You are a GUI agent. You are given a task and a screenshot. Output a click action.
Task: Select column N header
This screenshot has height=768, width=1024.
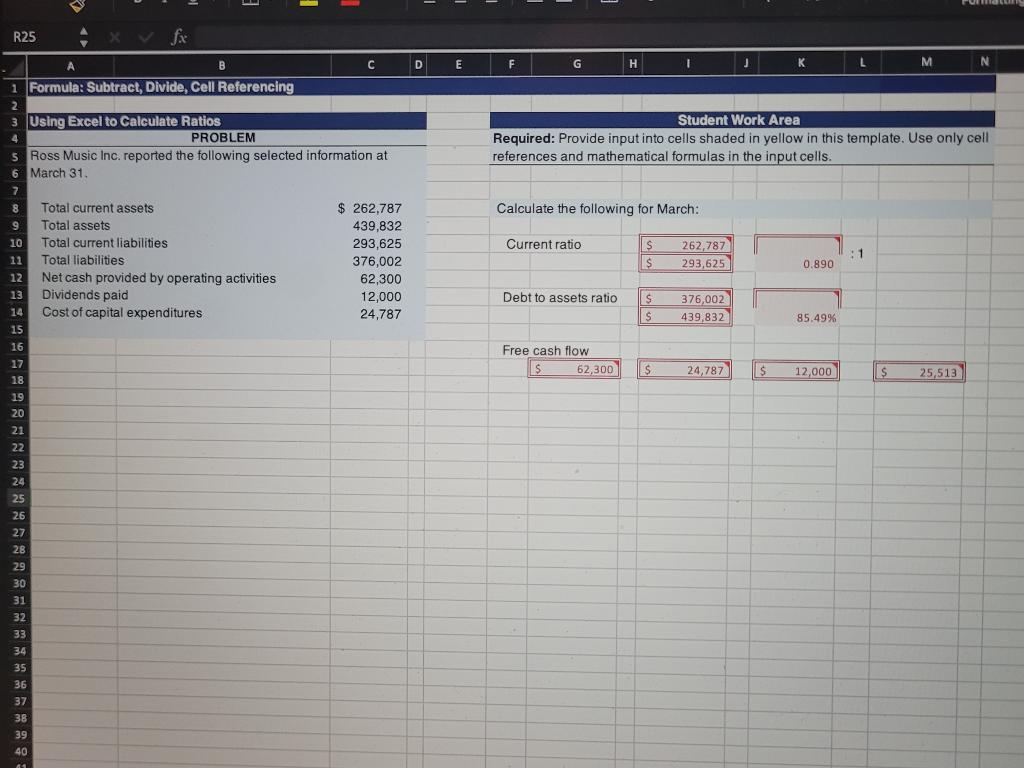point(984,61)
